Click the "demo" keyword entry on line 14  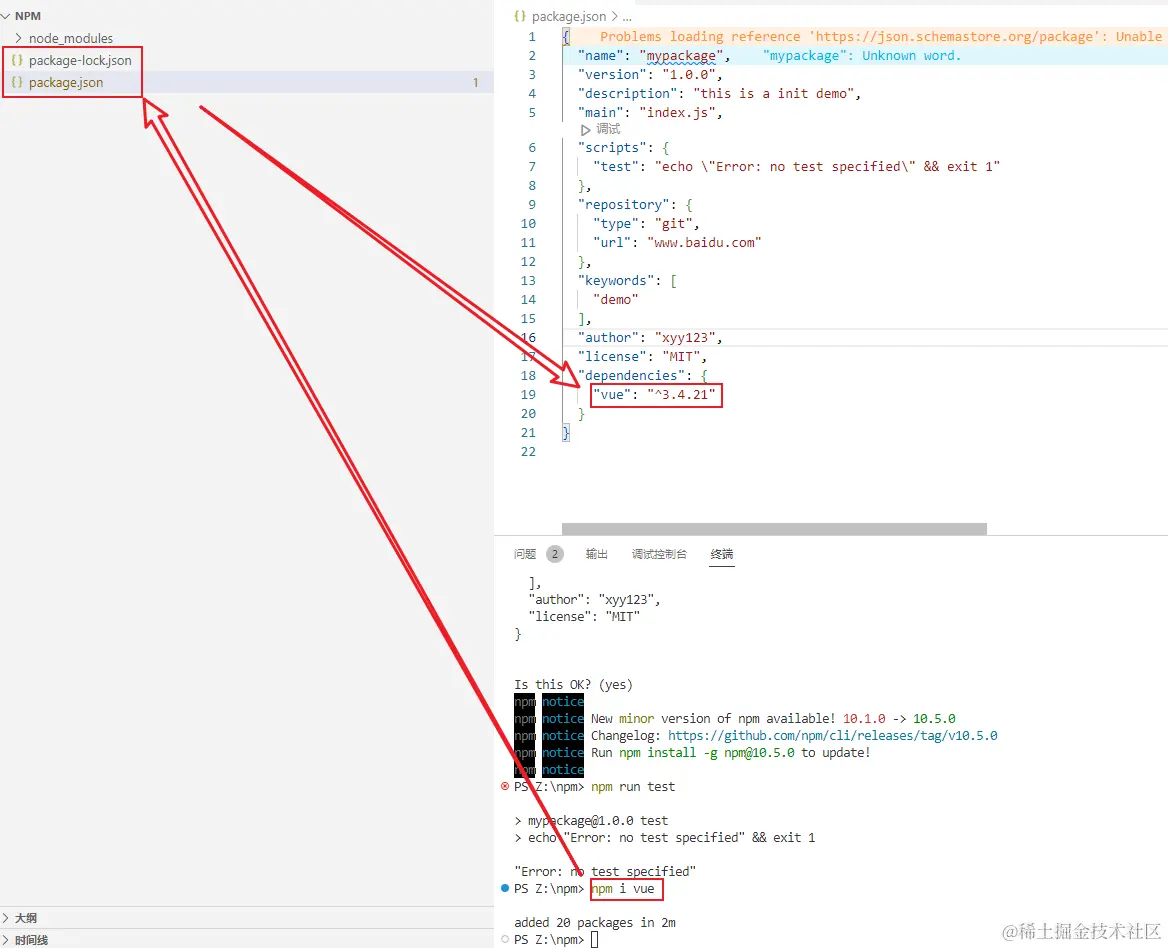pos(615,299)
